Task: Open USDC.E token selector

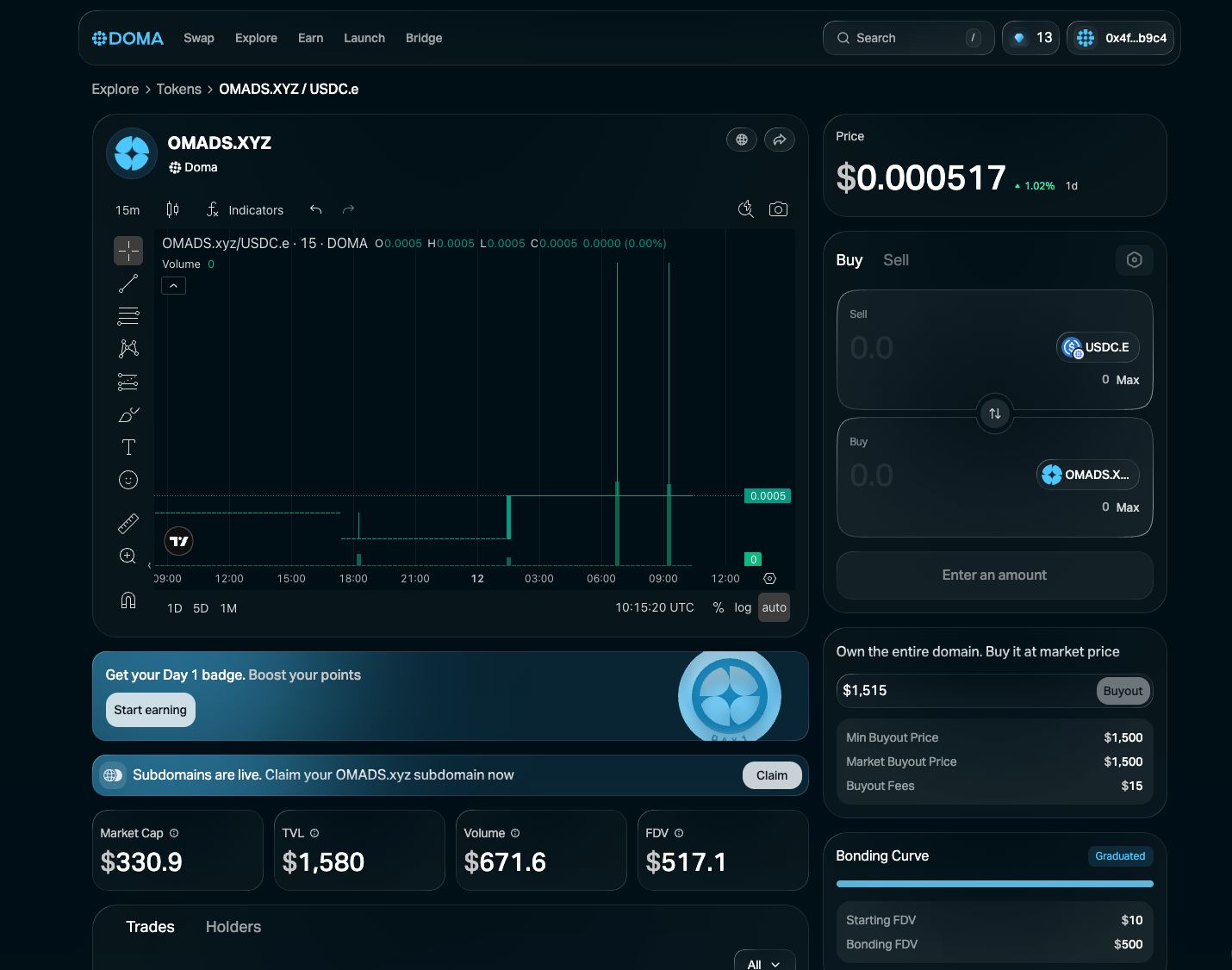Action: pyautogui.click(x=1098, y=347)
